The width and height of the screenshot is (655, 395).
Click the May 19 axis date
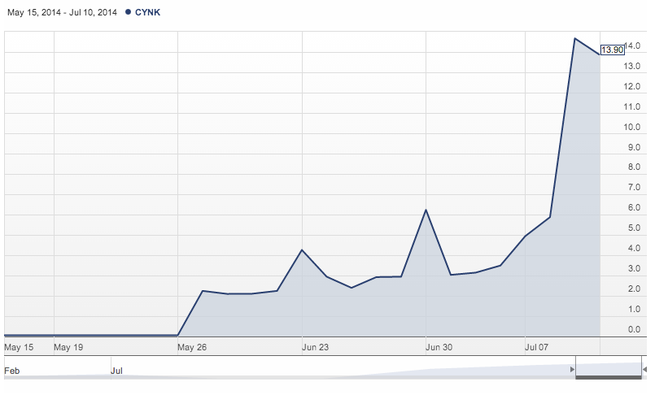coord(68,347)
